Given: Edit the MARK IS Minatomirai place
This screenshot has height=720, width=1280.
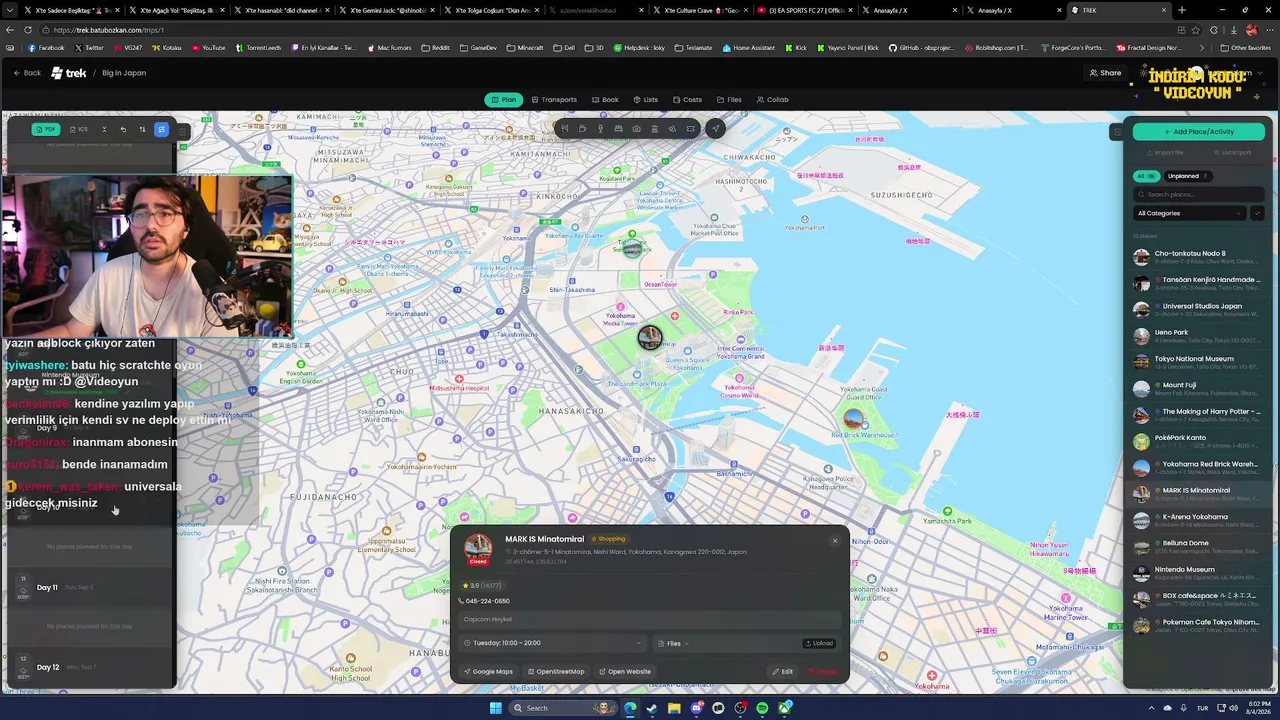Looking at the screenshot, I should point(782,671).
